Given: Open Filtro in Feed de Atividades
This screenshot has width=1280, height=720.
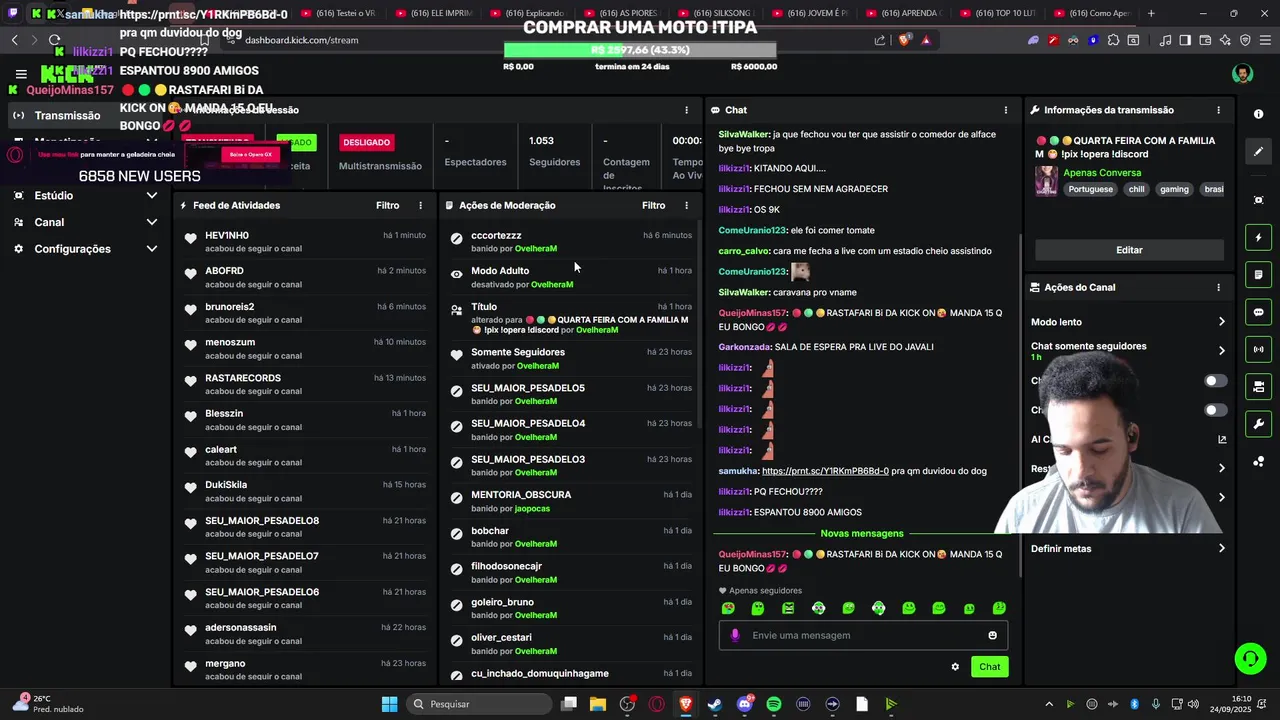Looking at the screenshot, I should click(x=388, y=205).
